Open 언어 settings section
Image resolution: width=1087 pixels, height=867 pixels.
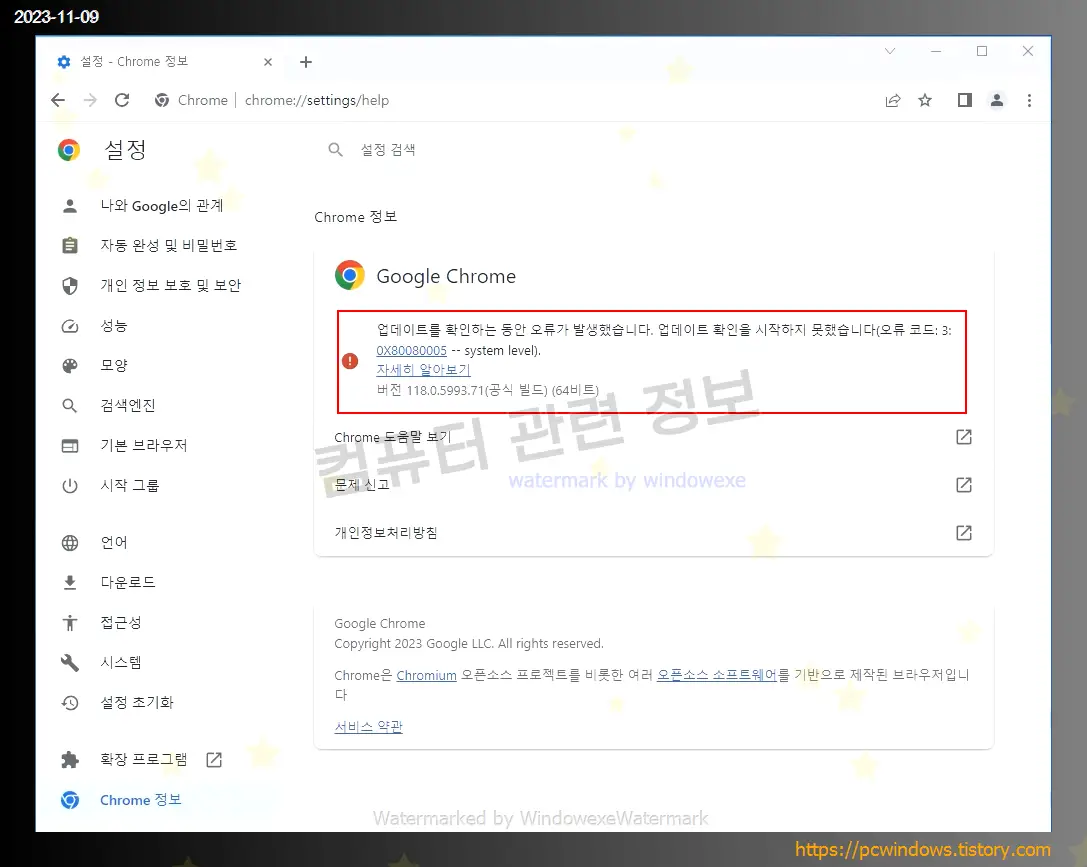(x=114, y=543)
